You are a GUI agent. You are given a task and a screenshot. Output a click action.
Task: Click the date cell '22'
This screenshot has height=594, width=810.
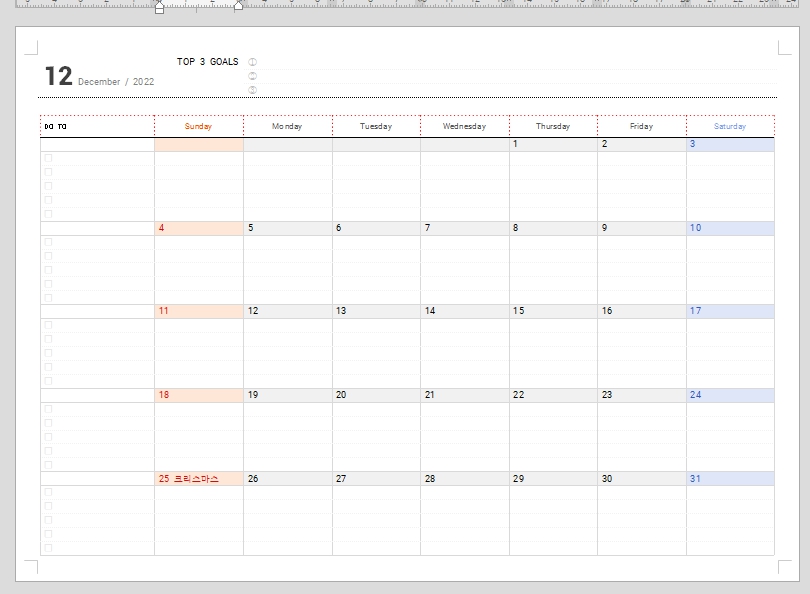tap(553, 395)
